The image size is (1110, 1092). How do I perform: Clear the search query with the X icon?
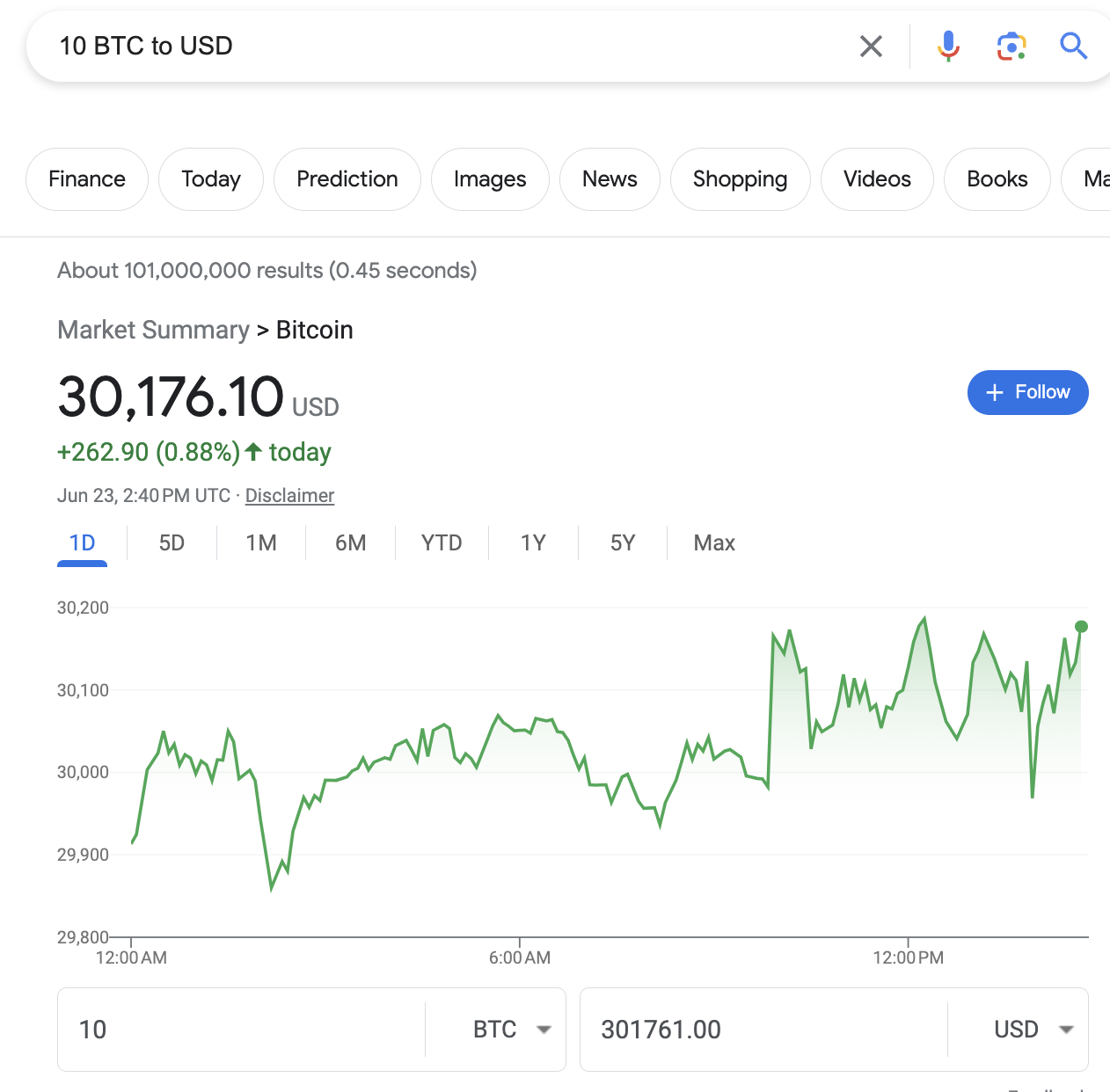click(x=871, y=46)
